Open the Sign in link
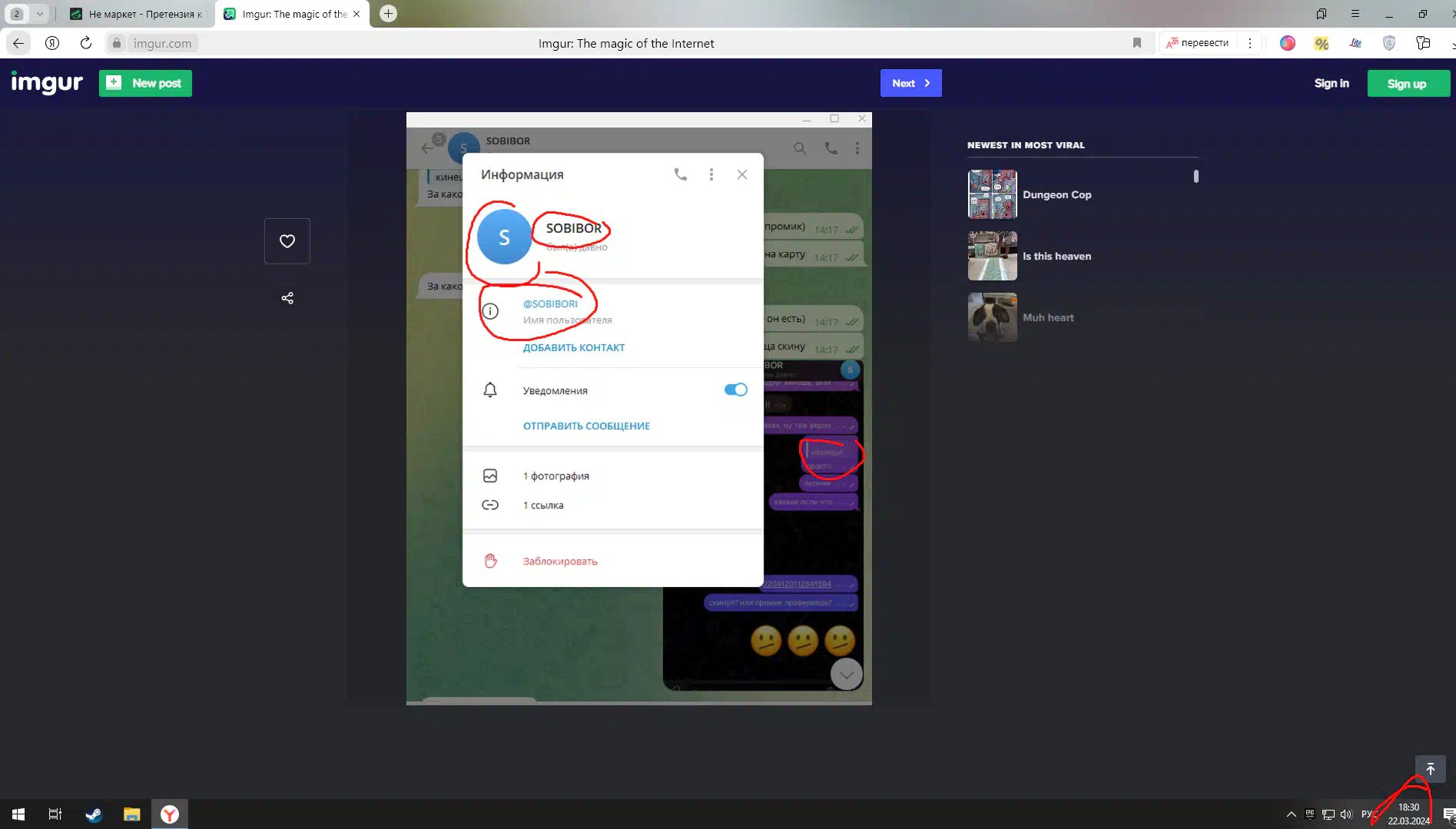Viewport: 1456px width, 829px height. (1332, 83)
